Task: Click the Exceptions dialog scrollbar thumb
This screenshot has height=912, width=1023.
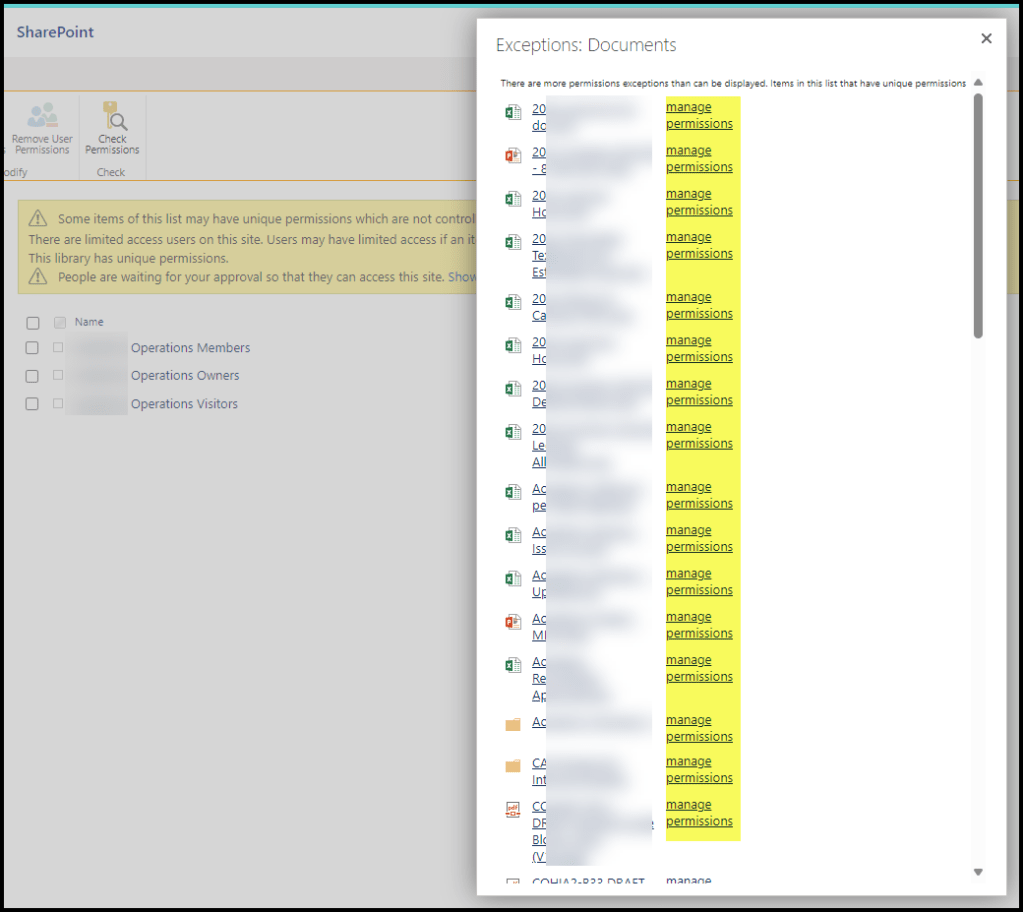Action: (978, 215)
